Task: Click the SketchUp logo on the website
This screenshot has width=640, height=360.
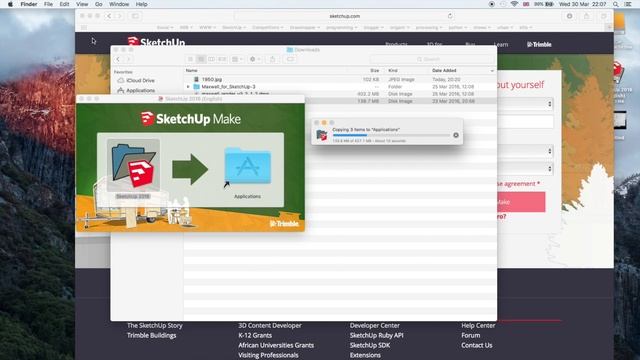Action: coord(156,41)
